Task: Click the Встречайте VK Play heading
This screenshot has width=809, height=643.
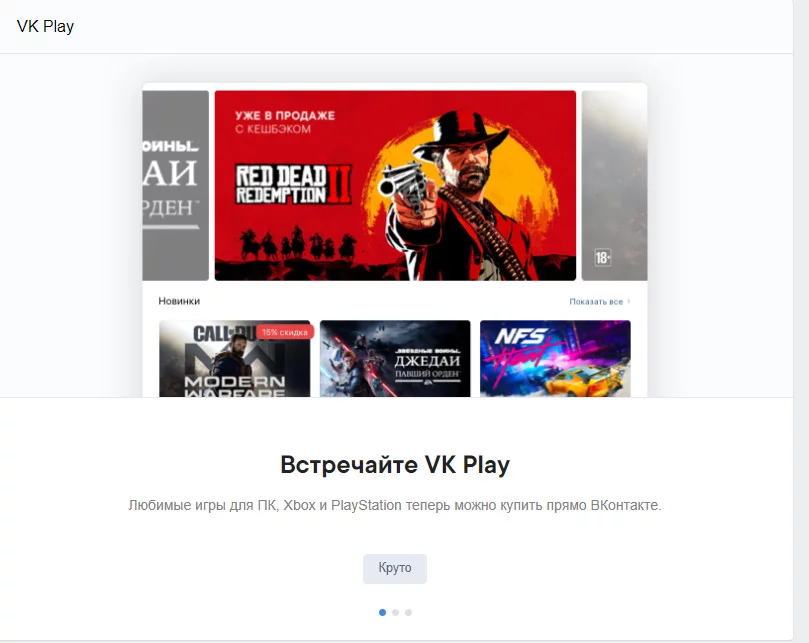Action: point(395,464)
